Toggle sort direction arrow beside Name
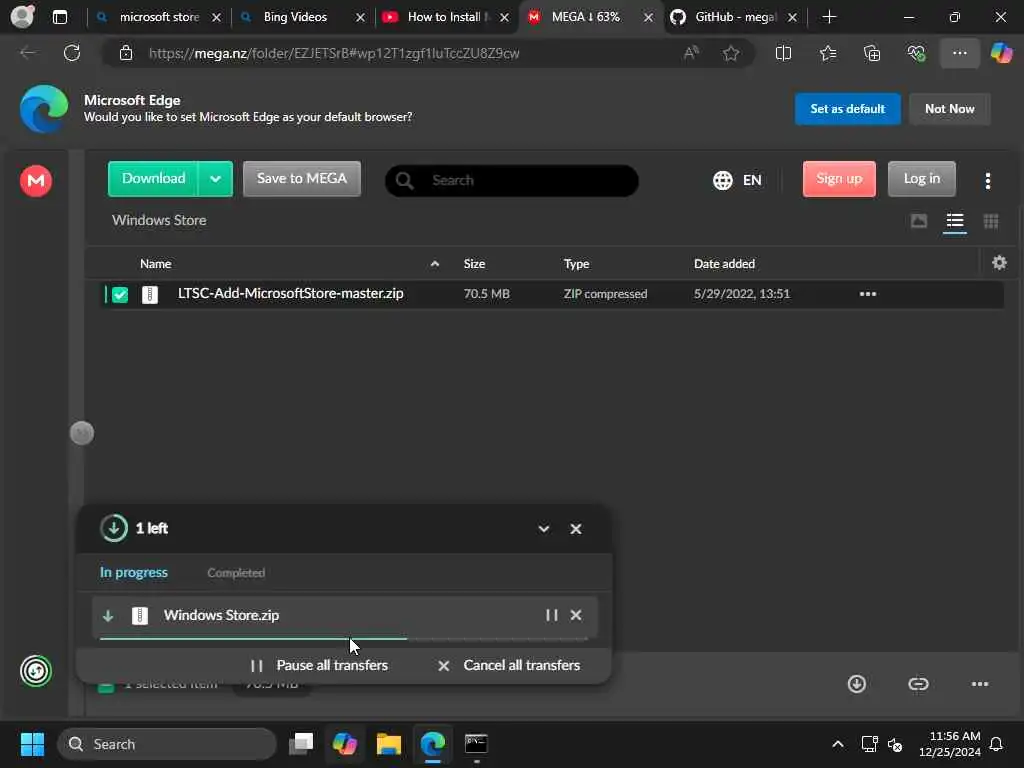Image resolution: width=1024 pixels, height=768 pixels. point(434,264)
